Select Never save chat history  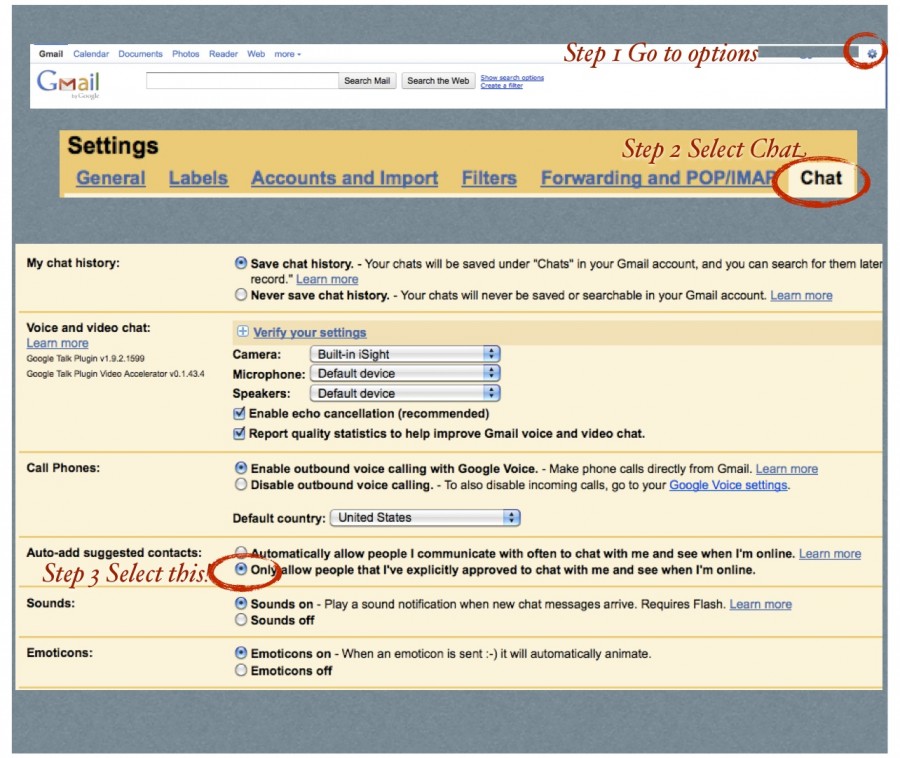[x=240, y=295]
